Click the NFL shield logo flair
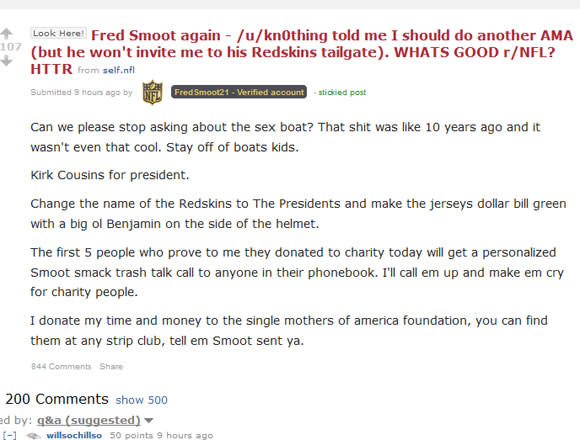The width and height of the screenshot is (580, 440). 152,92
